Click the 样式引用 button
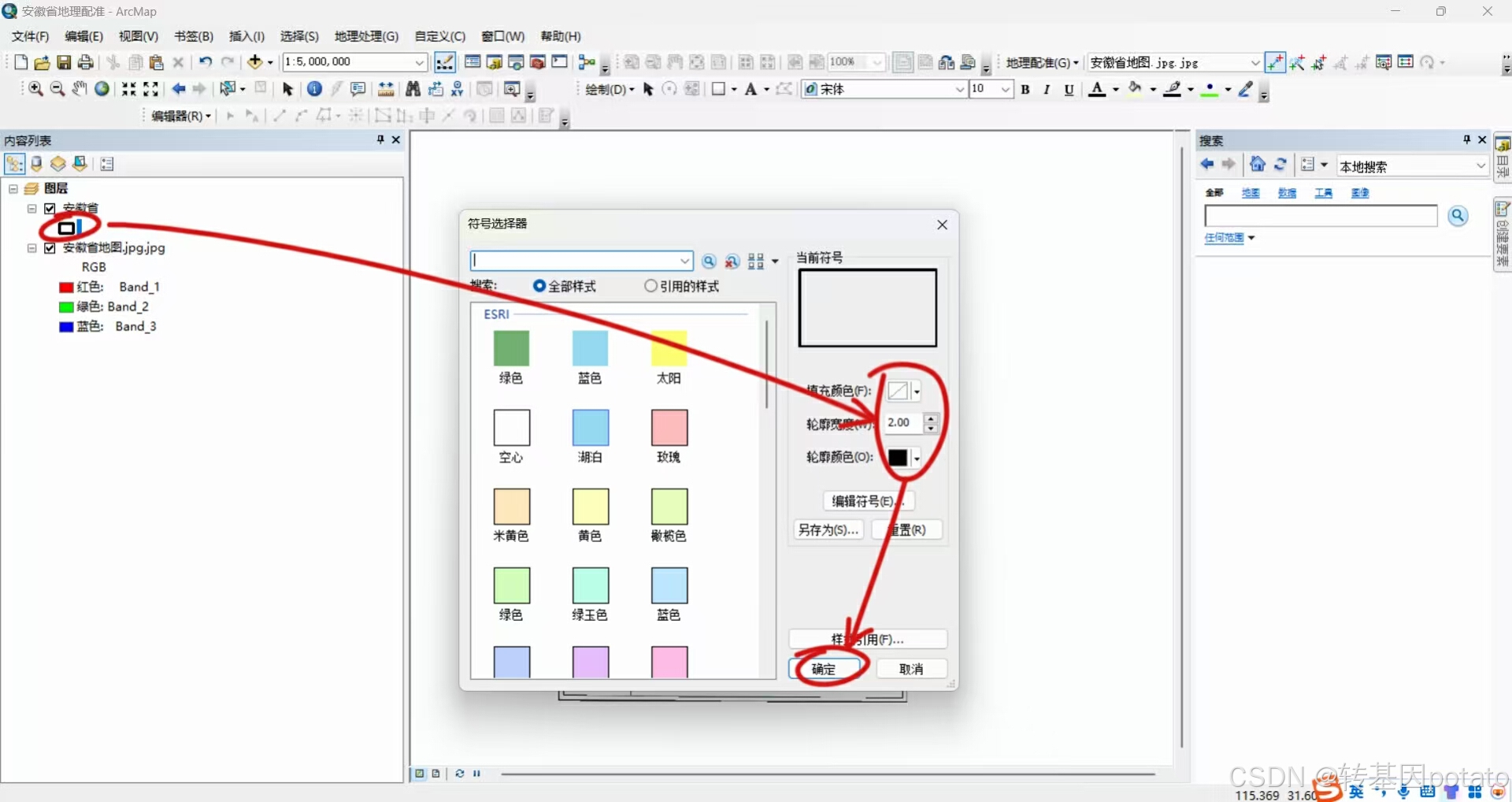This screenshot has height=802, width=1512. click(x=868, y=639)
